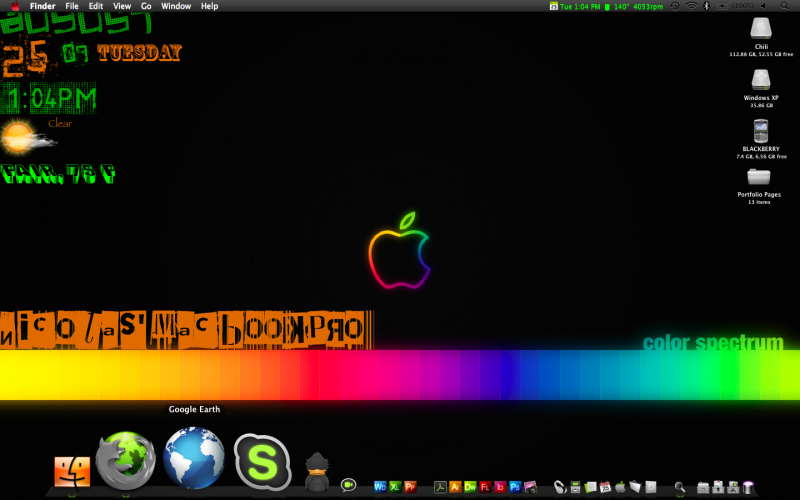Open iChat video bubble icon in dock
Viewport: 800px width, 500px height.
coord(348,484)
